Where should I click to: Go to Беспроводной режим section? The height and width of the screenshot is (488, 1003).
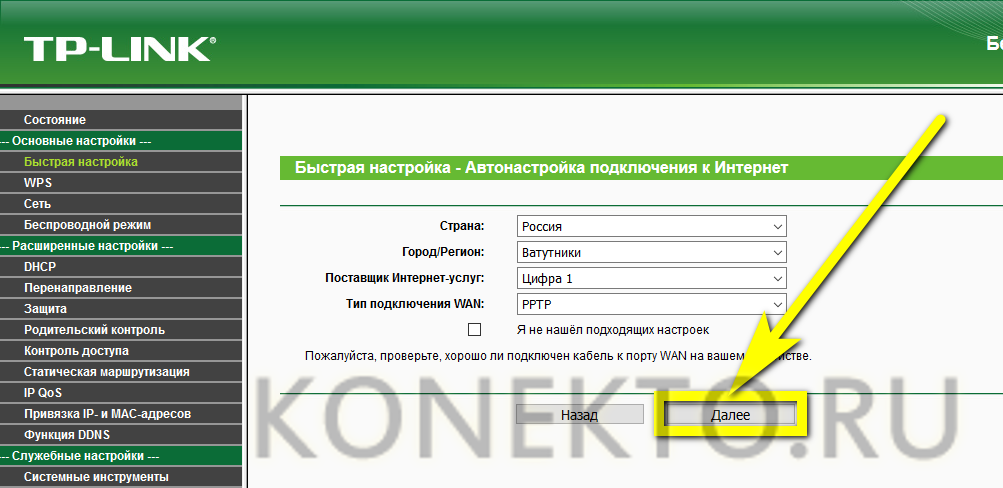click(x=121, y=225)
